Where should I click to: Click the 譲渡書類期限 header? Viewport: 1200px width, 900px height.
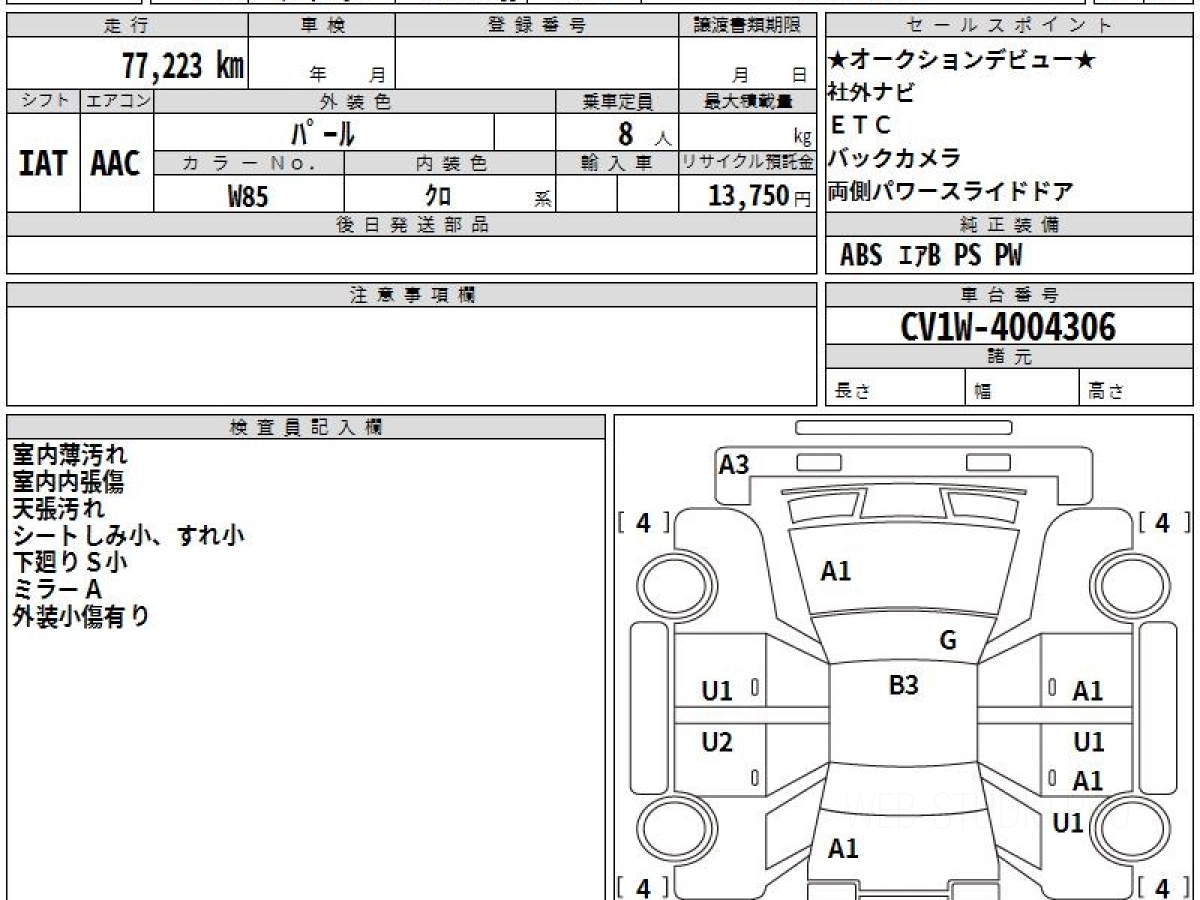[x=748, y=26]
